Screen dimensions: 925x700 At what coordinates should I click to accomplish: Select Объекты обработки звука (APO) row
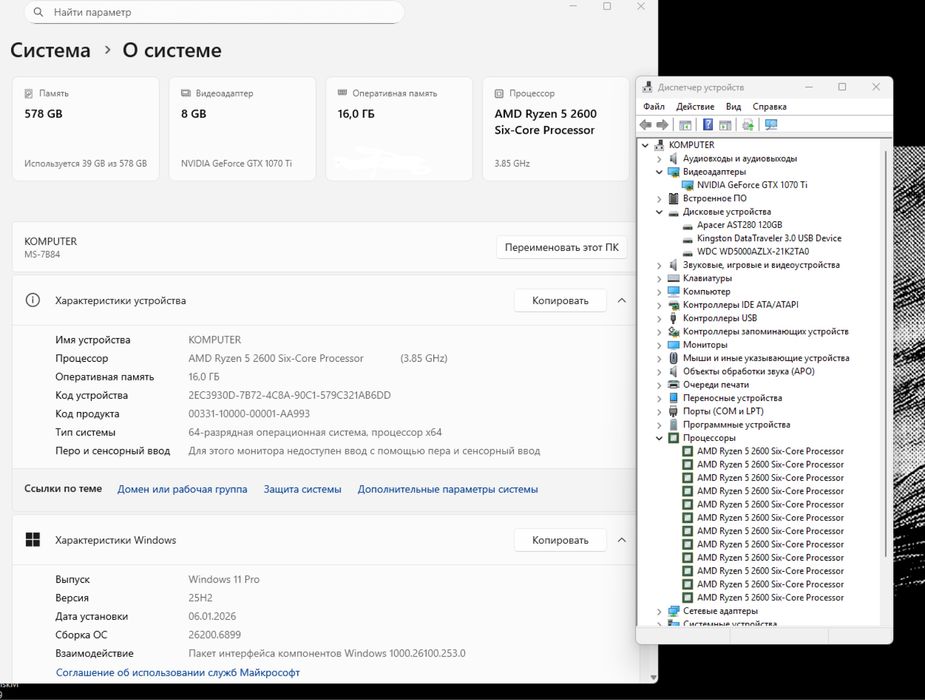coord(748,372)
